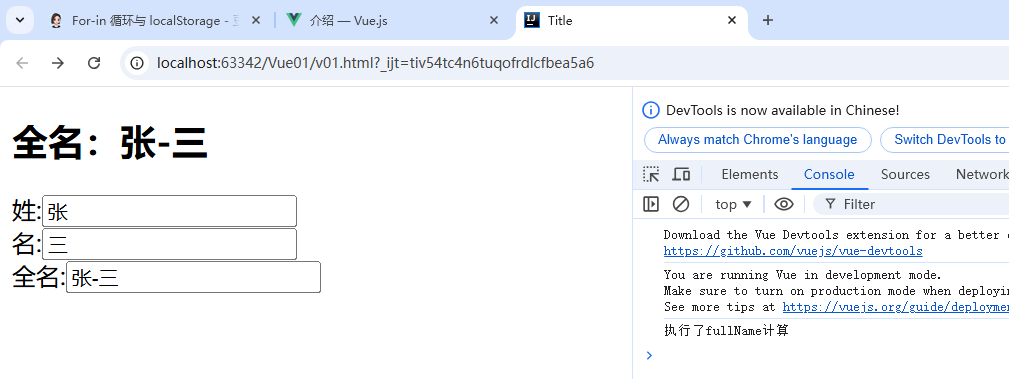Open the top JavaScript context dropdown
1009x379 pixels.
coord(734,204)
